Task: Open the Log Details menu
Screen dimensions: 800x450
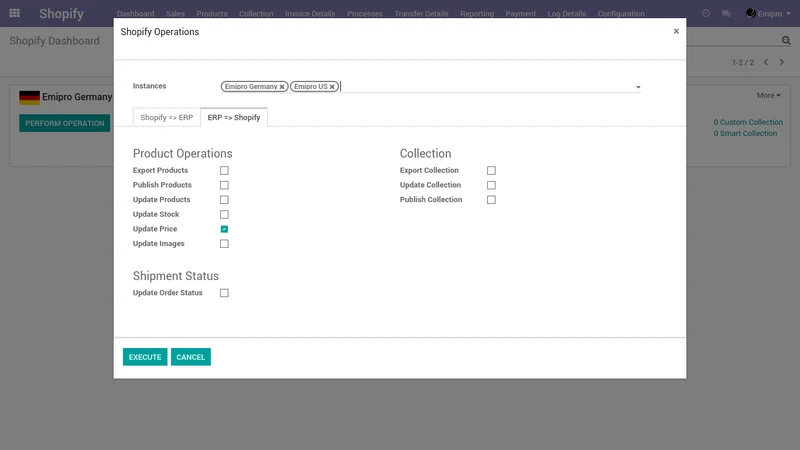Action: pyautogui.click(x=567, y=14)
